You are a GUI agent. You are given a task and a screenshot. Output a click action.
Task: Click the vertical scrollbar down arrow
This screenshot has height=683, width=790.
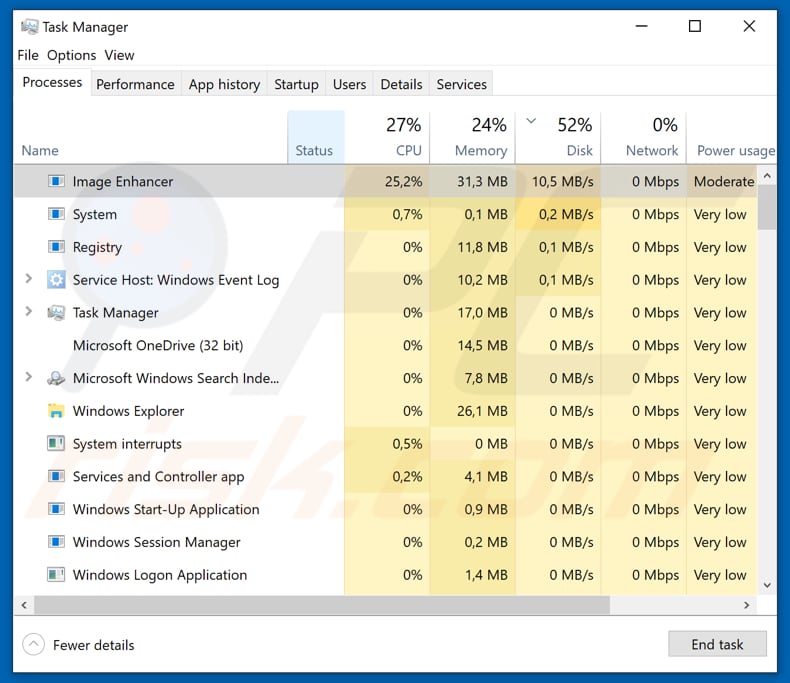(x=767, y=585)
